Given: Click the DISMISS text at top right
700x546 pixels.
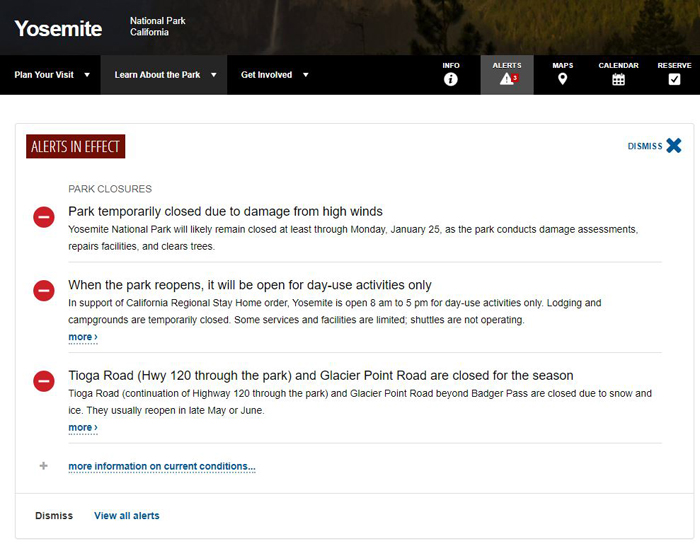Looking at the screenshot, I should click(x=645, y=146).
